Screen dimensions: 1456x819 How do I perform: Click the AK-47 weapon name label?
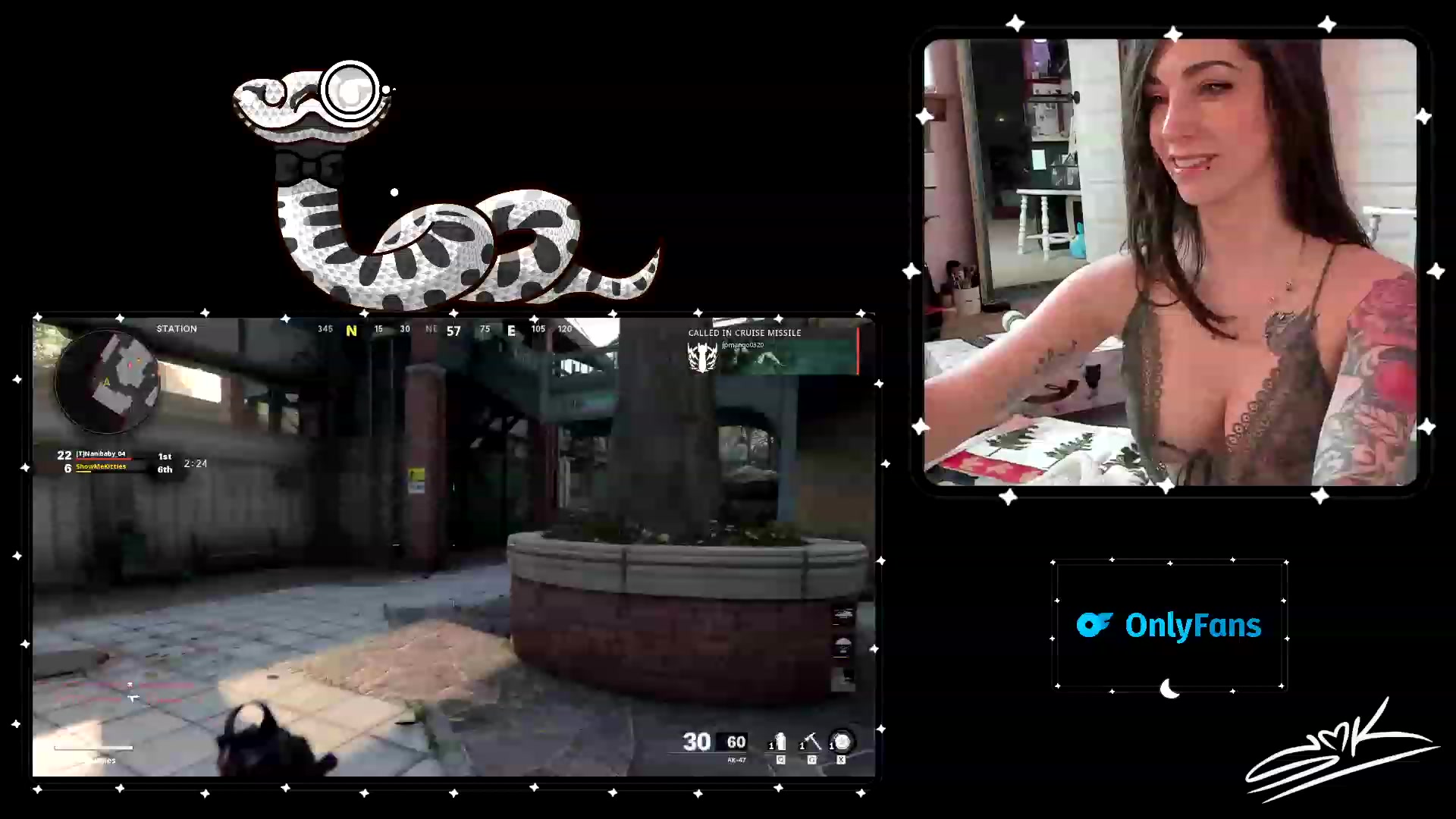tap(736, 760)
